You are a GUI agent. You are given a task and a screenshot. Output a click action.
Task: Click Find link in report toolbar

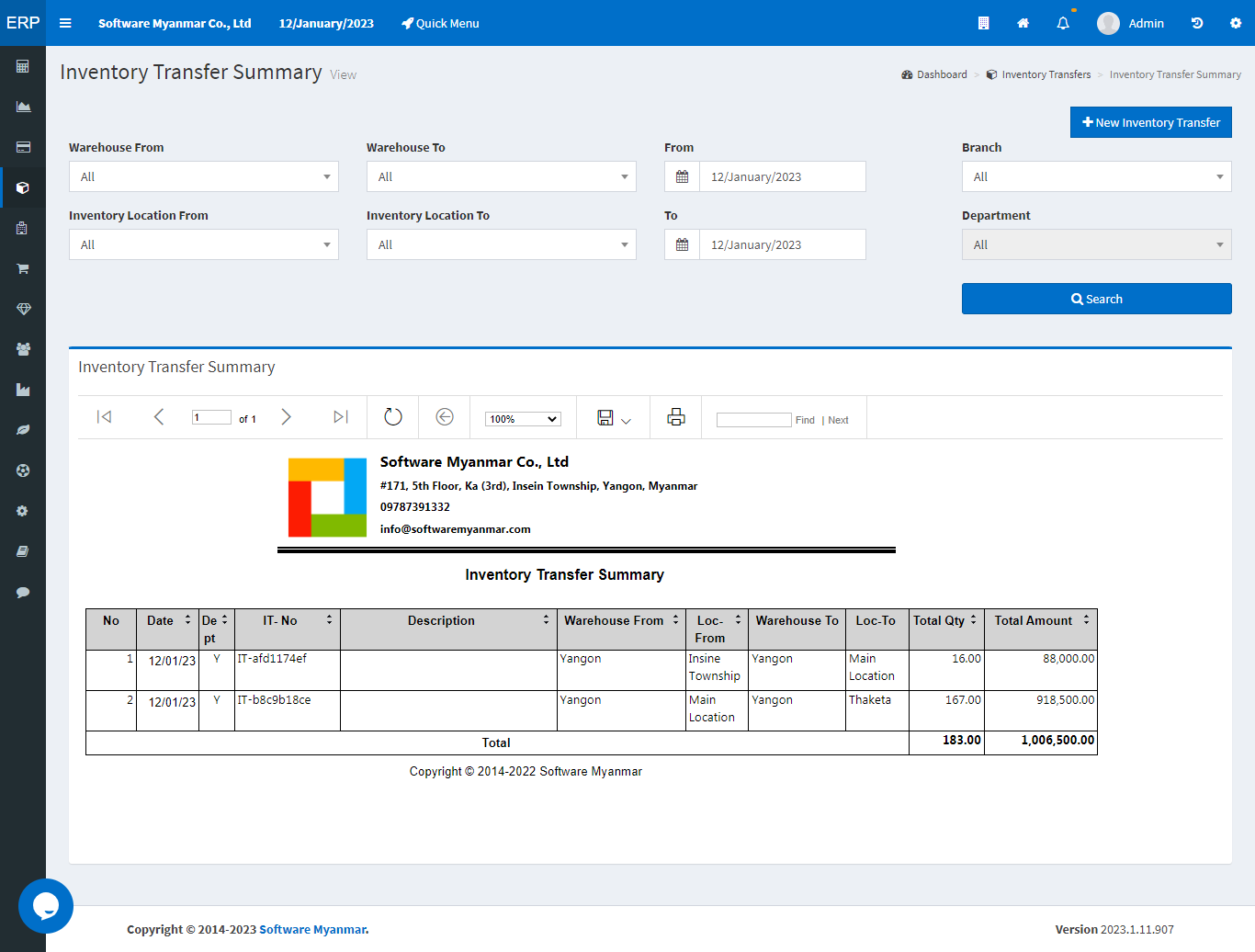tap(805, 420)
